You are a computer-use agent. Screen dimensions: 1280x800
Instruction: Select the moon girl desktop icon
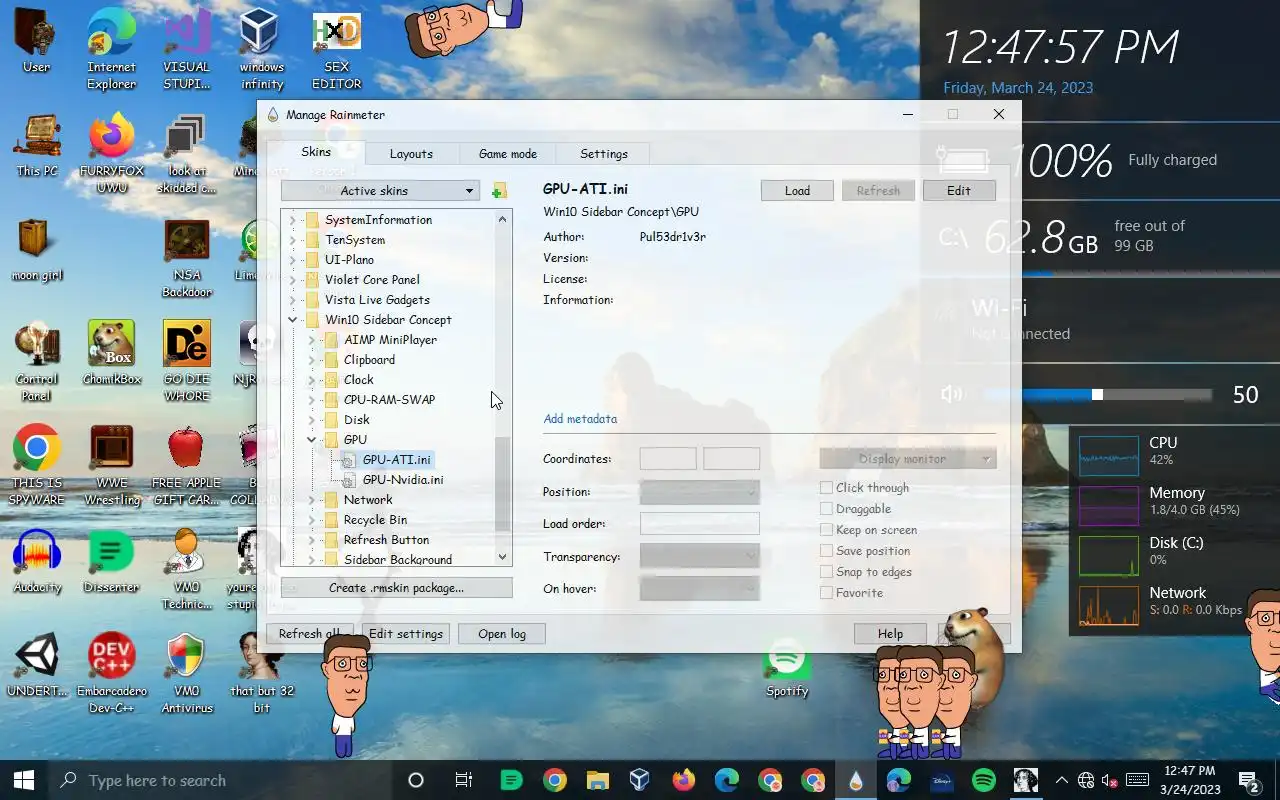[x=37, y=250]
